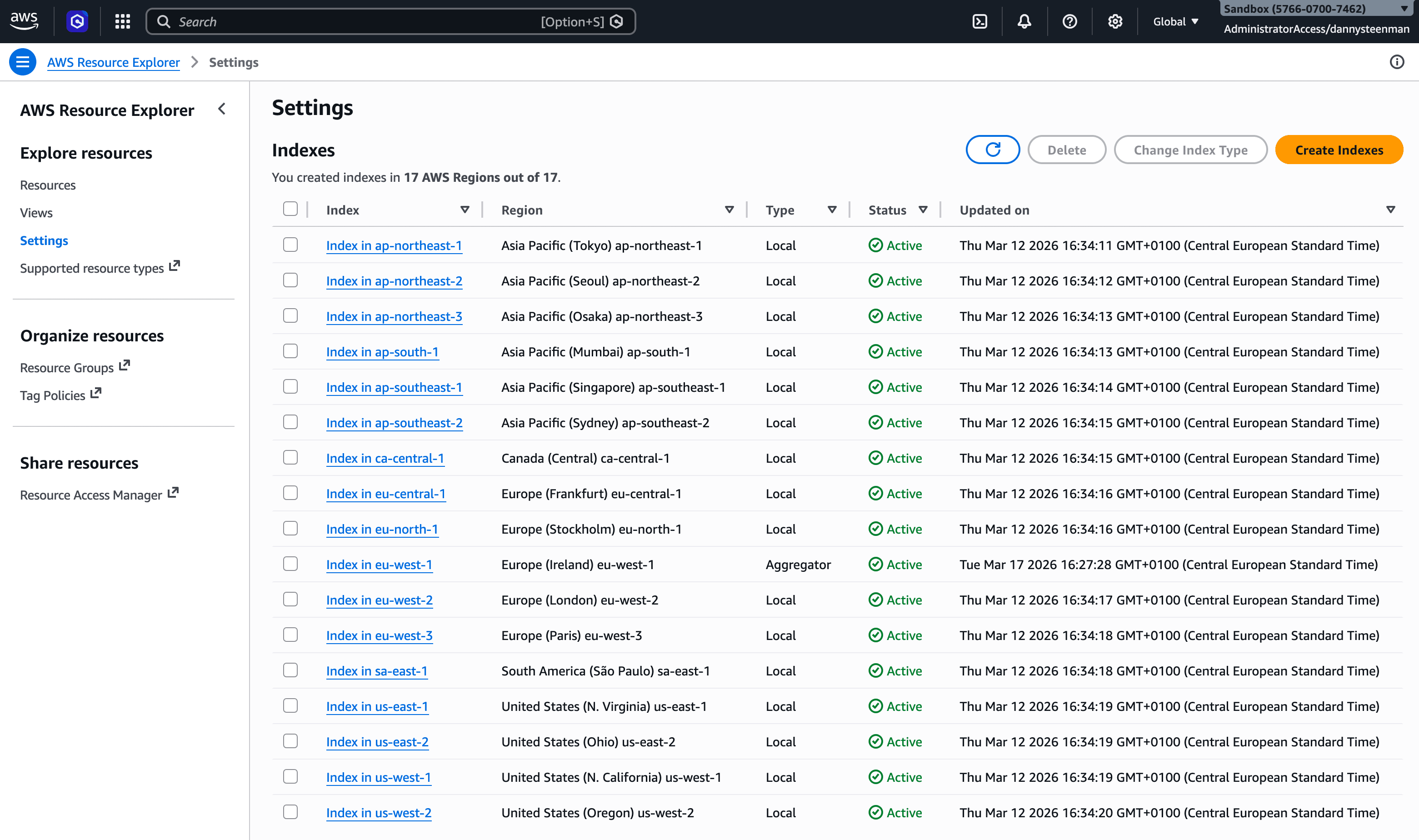Check the select-all indexes checkbox
Image resolution: width=1419 pixels, height=840 pixels.
[x=290, y=209]
